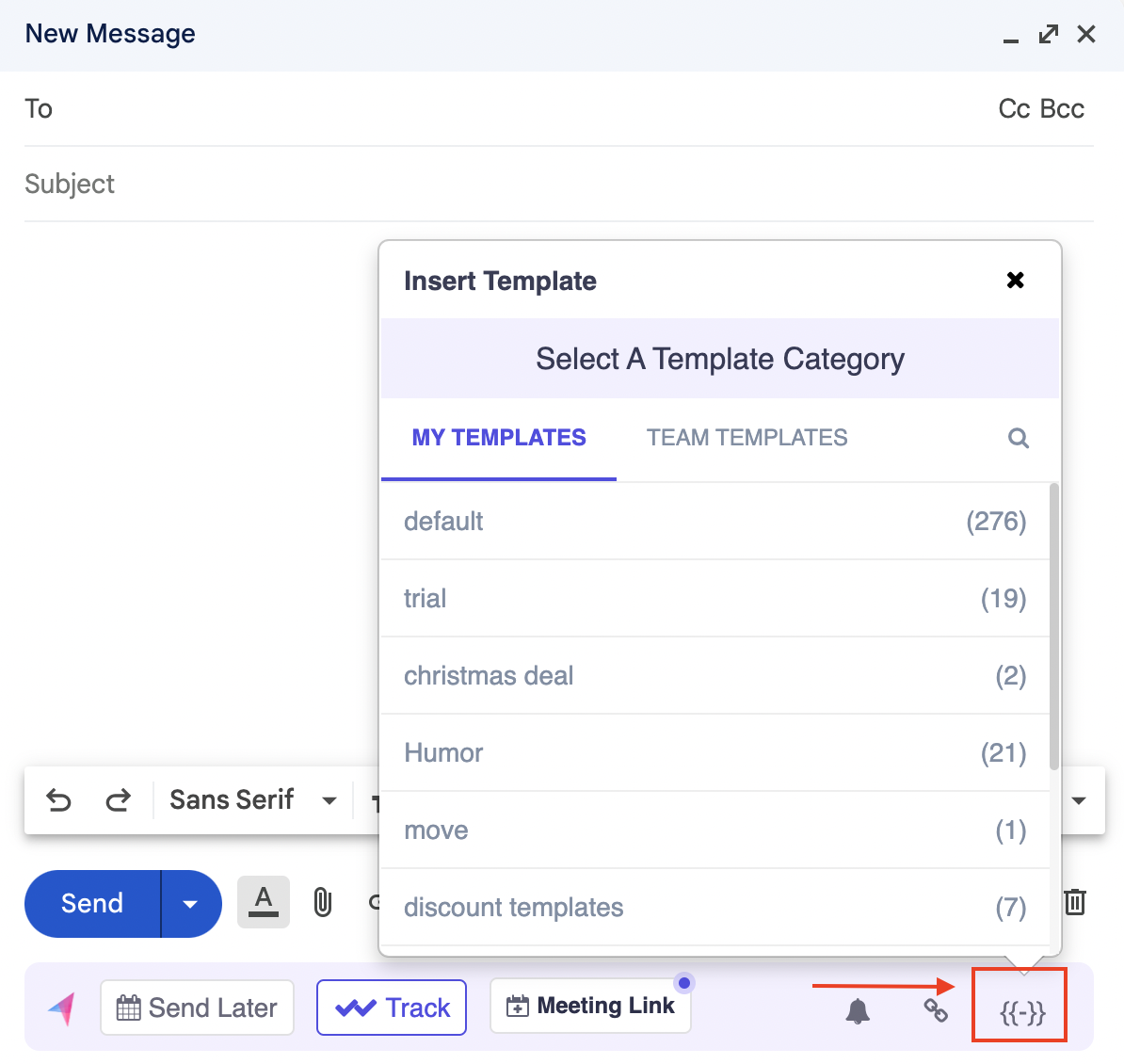
Task: Switch to the Team Templates tab
Action: click(x=747, y=438)
